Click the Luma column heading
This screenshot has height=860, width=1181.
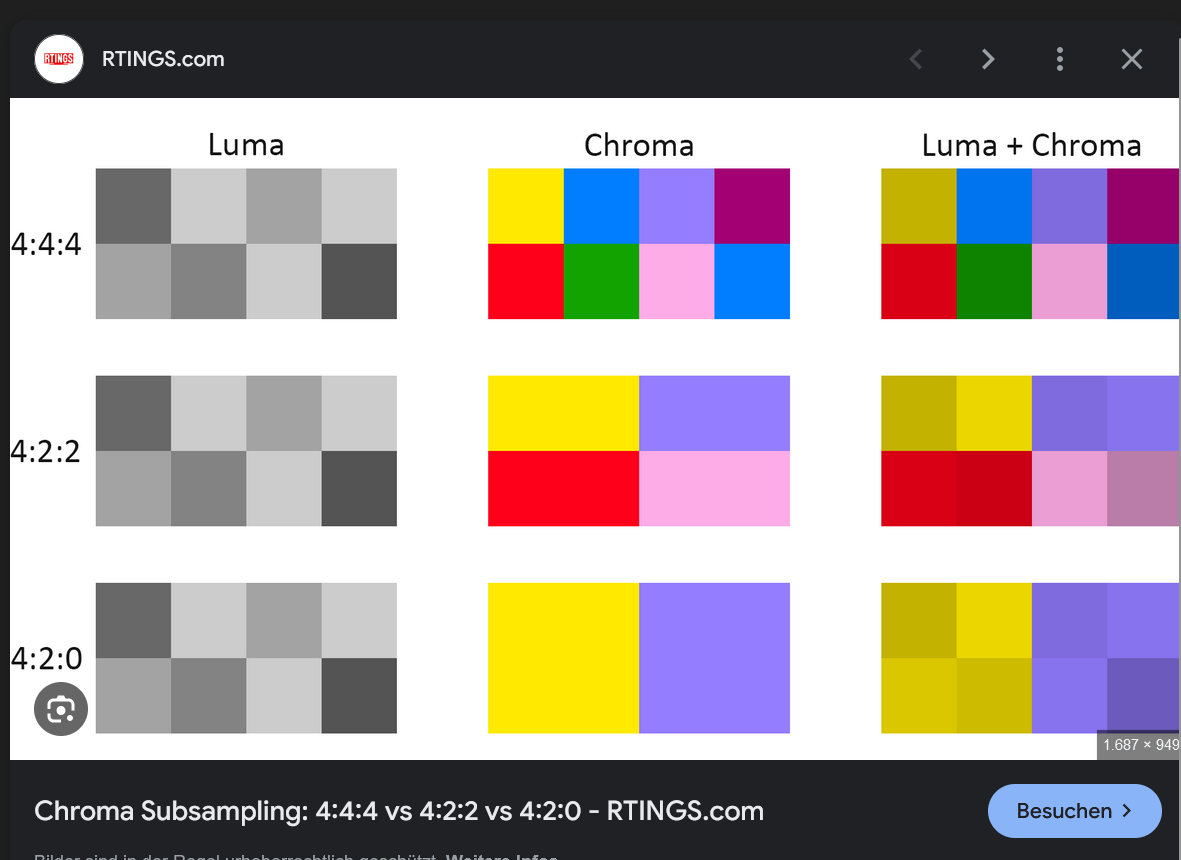[x=245, y=145]
